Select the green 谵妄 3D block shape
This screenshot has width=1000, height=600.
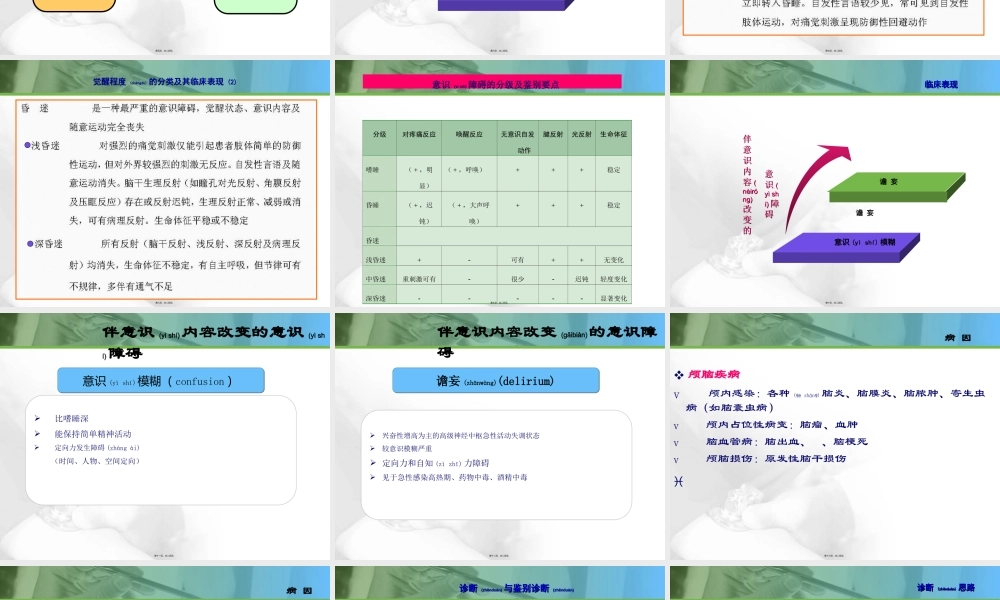click(x=895, y=185)
